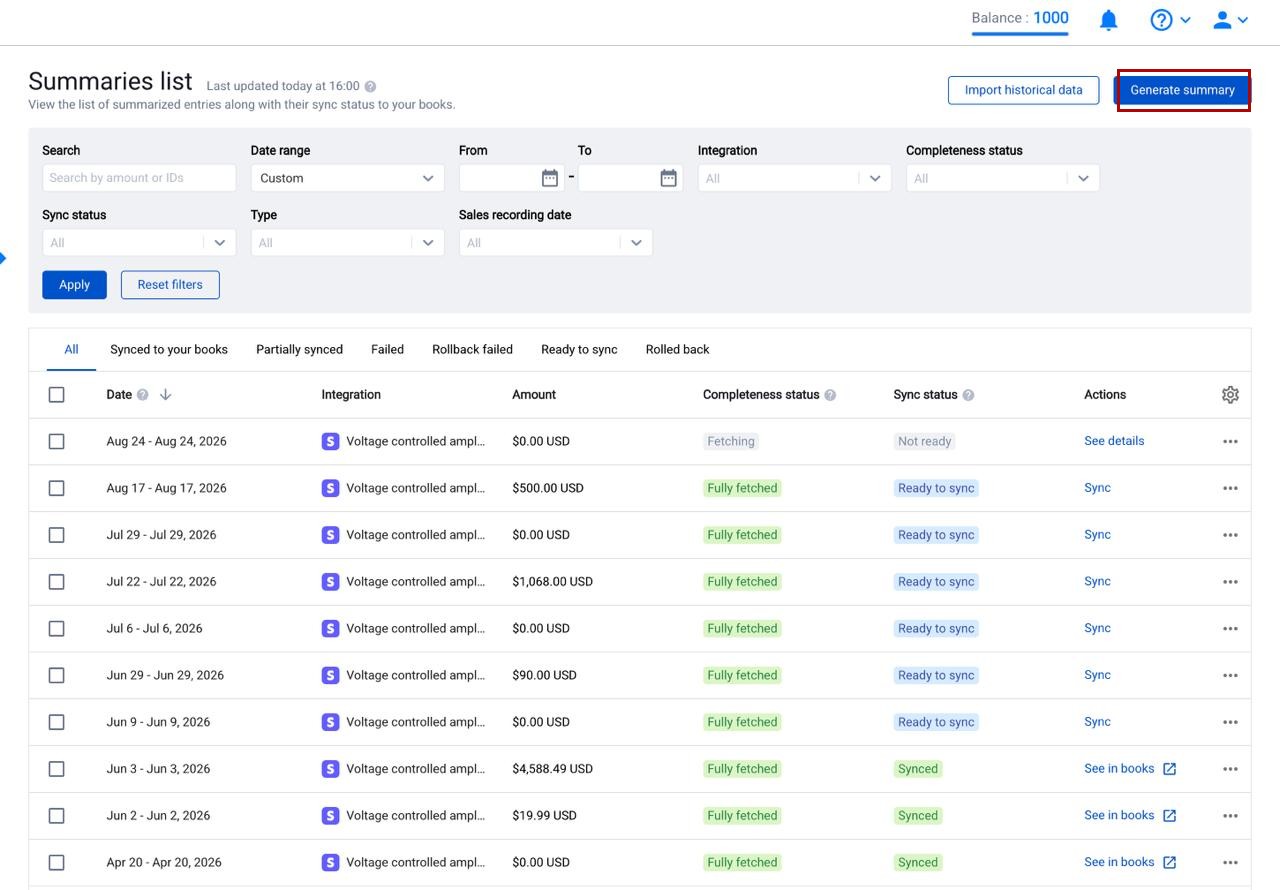
Task: Switch to the Ready to sync tab
Action: 579,350
